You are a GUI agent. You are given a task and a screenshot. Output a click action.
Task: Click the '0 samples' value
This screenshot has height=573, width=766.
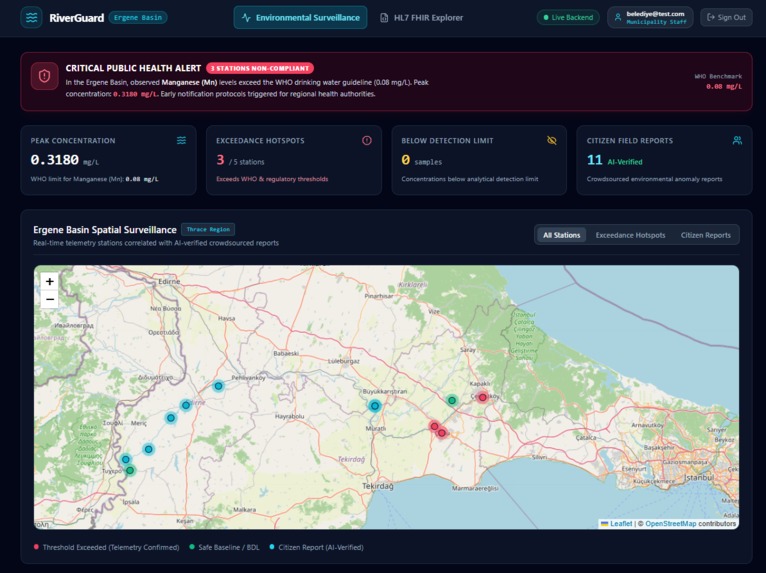pyautogui.click(x=422, y=160)
